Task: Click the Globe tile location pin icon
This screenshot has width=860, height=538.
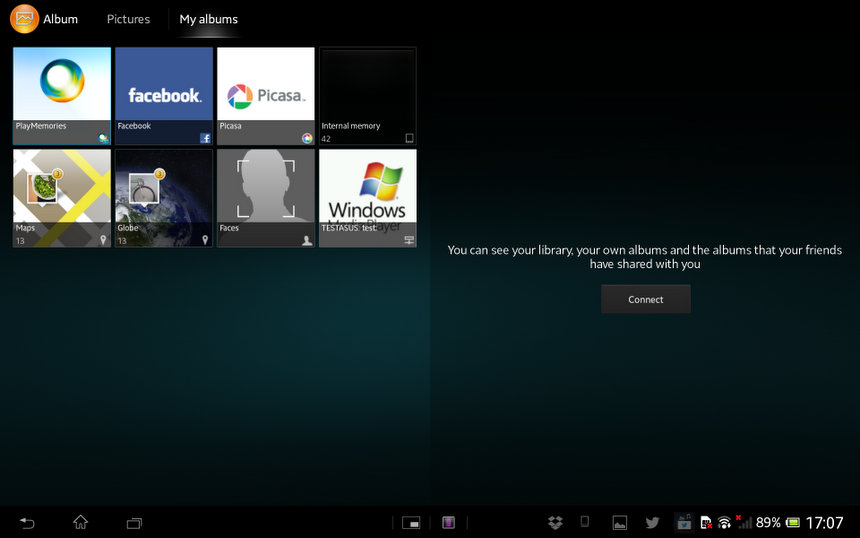Action: click(205, 240)
